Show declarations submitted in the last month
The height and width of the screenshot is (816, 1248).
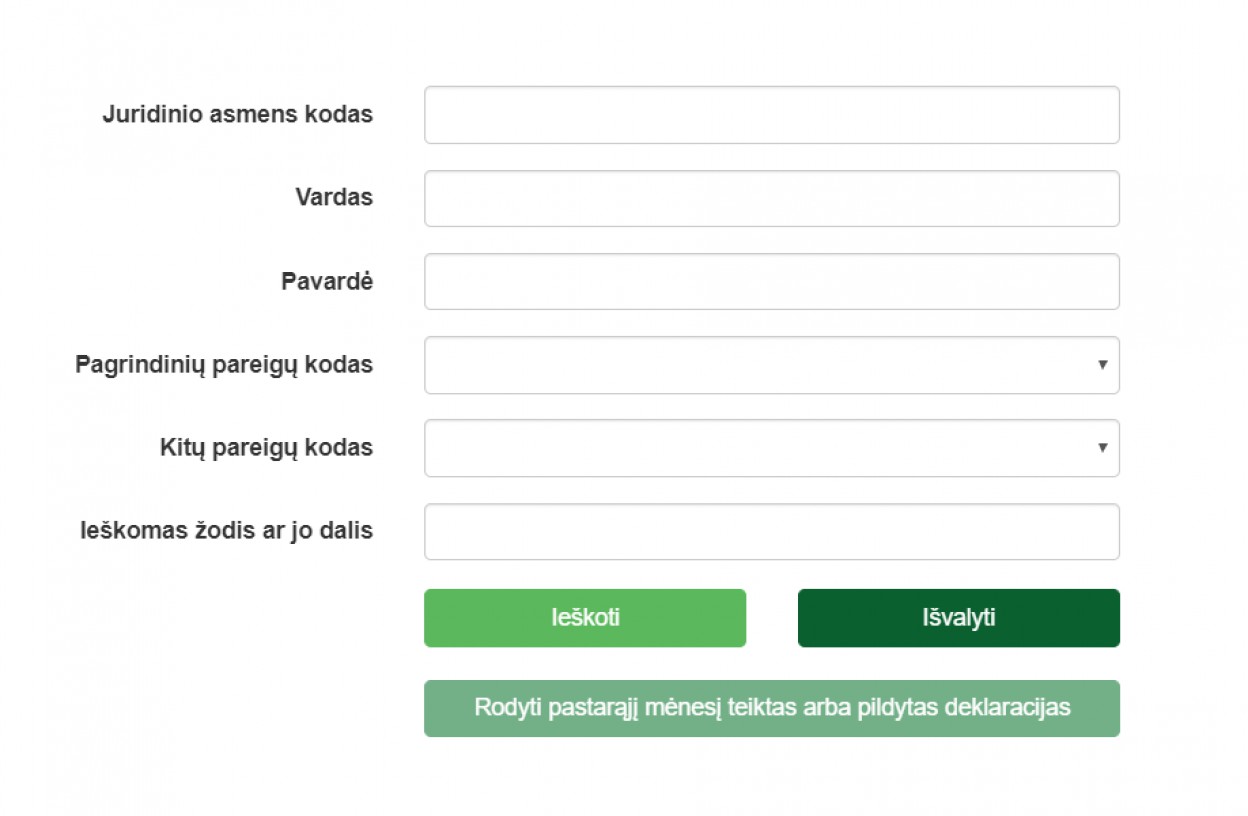click(x=771, y=708)
